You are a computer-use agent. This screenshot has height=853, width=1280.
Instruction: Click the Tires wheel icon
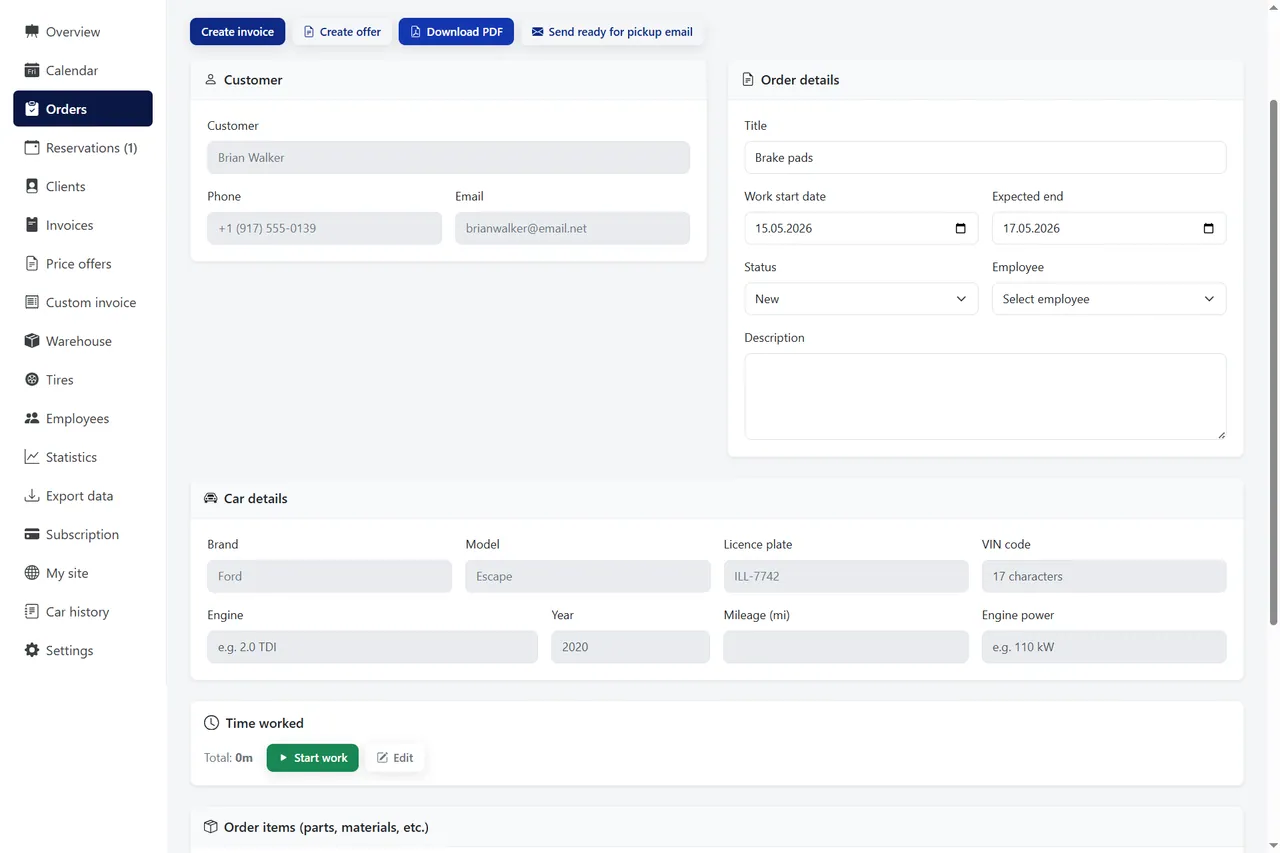[x=32, y=380]
